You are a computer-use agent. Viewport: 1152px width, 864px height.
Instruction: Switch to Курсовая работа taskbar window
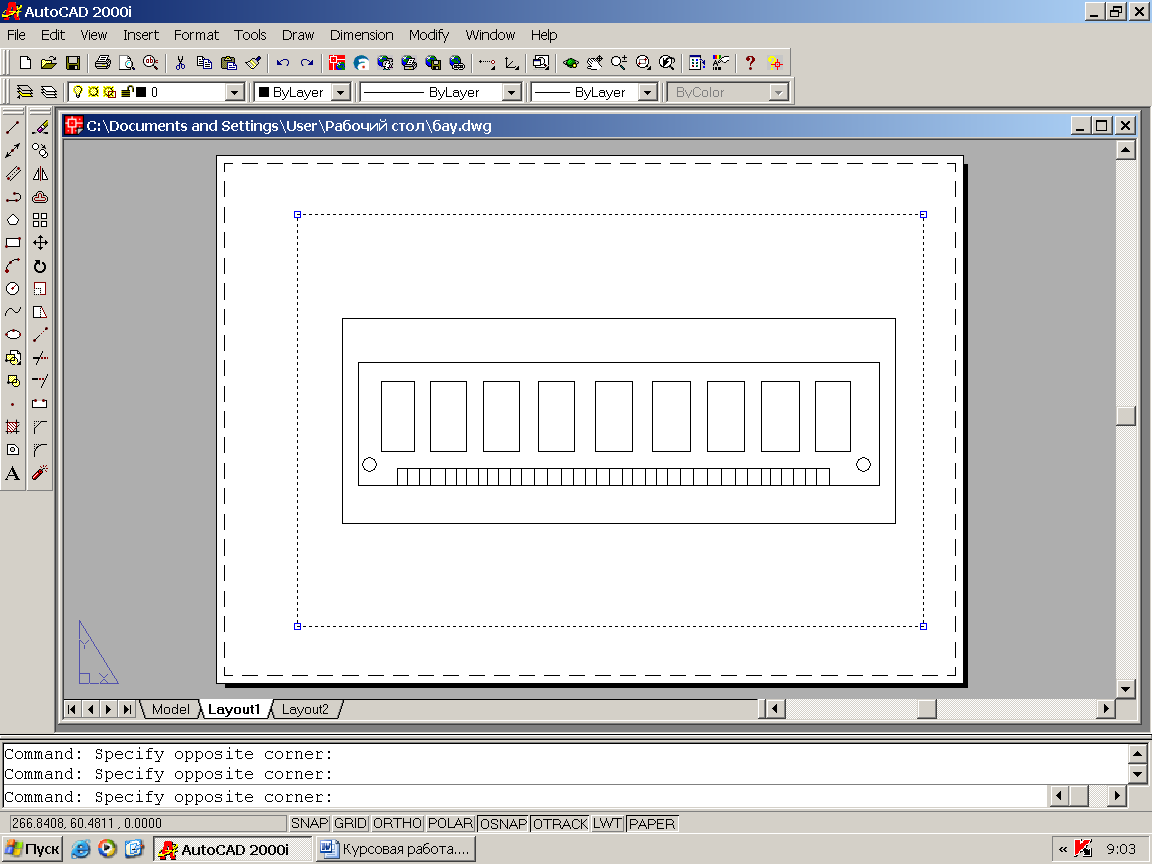(x=397, y=849)
